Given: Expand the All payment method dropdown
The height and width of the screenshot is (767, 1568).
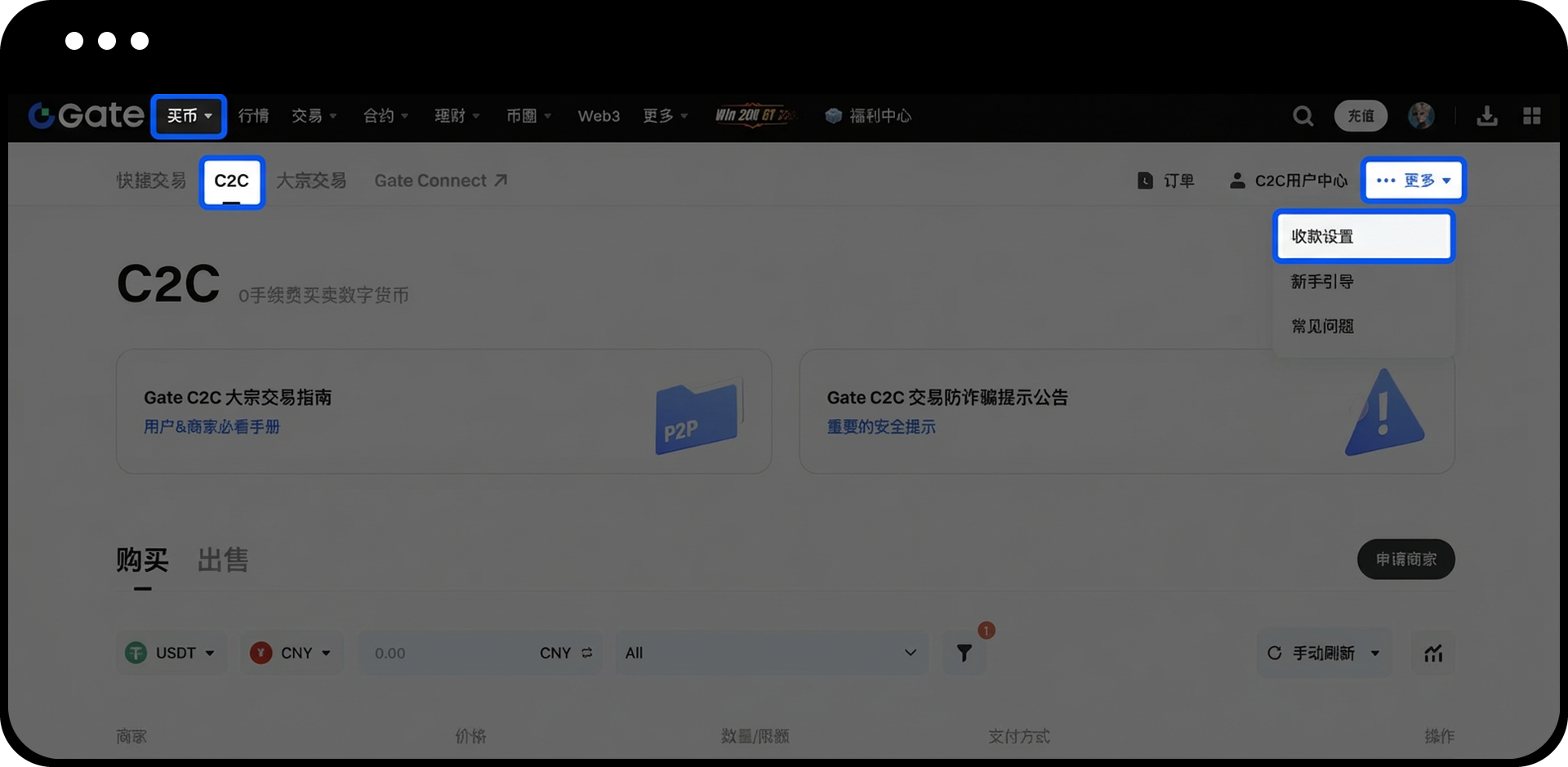Looking at the screenshot, I should (770, 653).
